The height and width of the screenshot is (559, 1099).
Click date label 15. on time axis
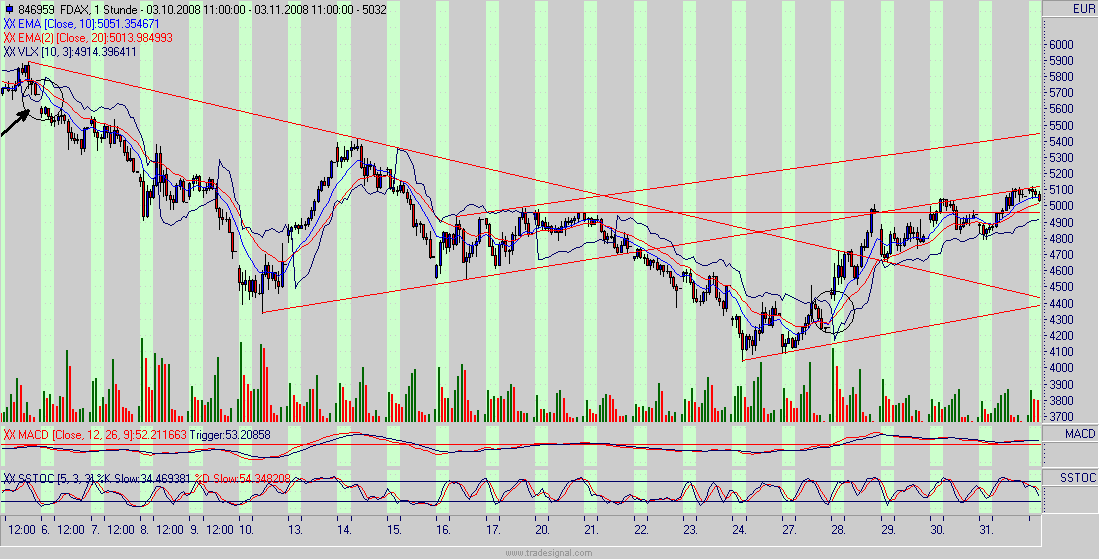(394, 530)
